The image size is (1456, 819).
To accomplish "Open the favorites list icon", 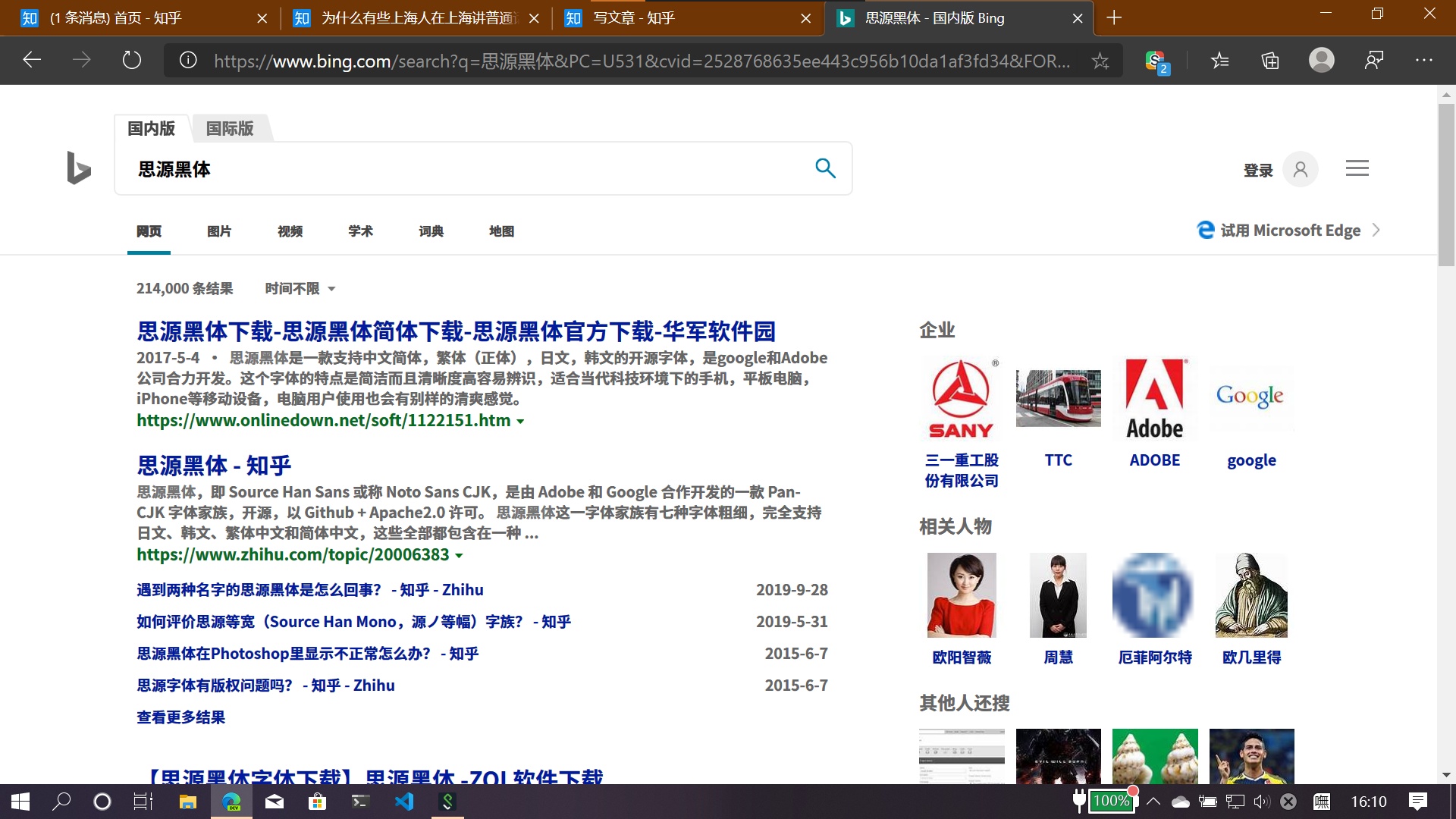I will coord(1219,61).
